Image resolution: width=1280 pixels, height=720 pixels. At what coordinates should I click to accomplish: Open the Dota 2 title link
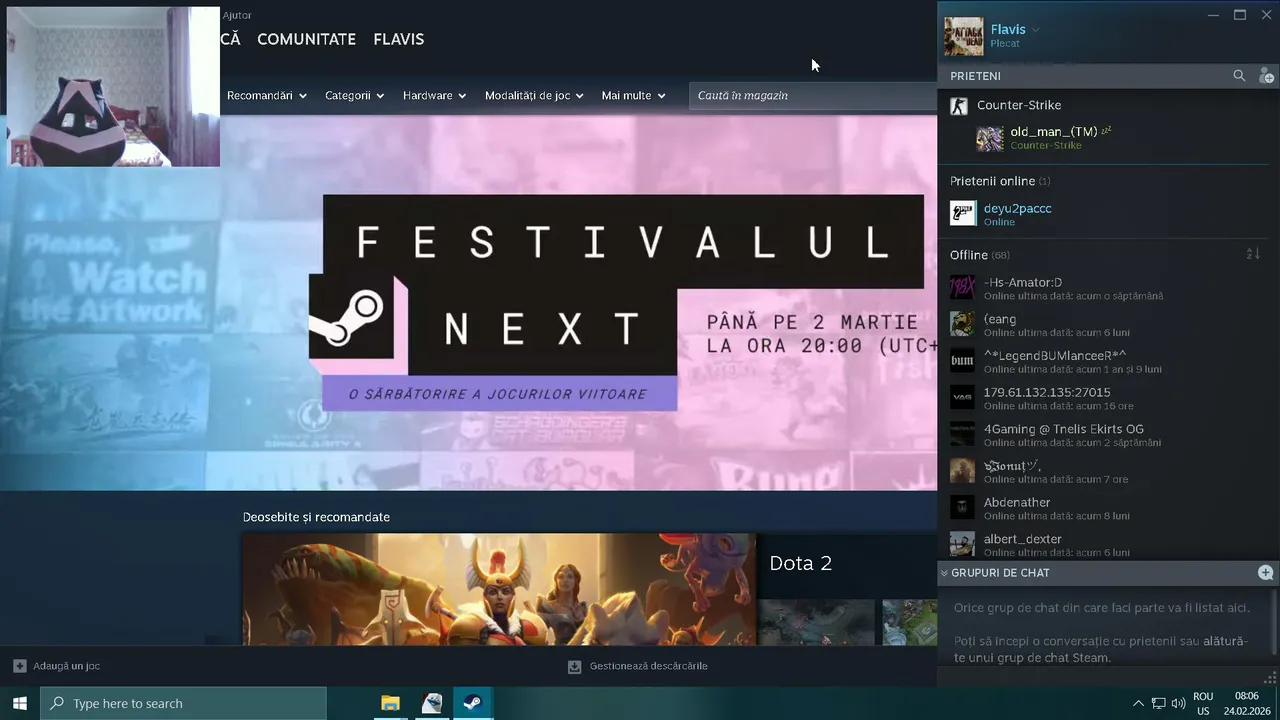(x=801, y=563)
